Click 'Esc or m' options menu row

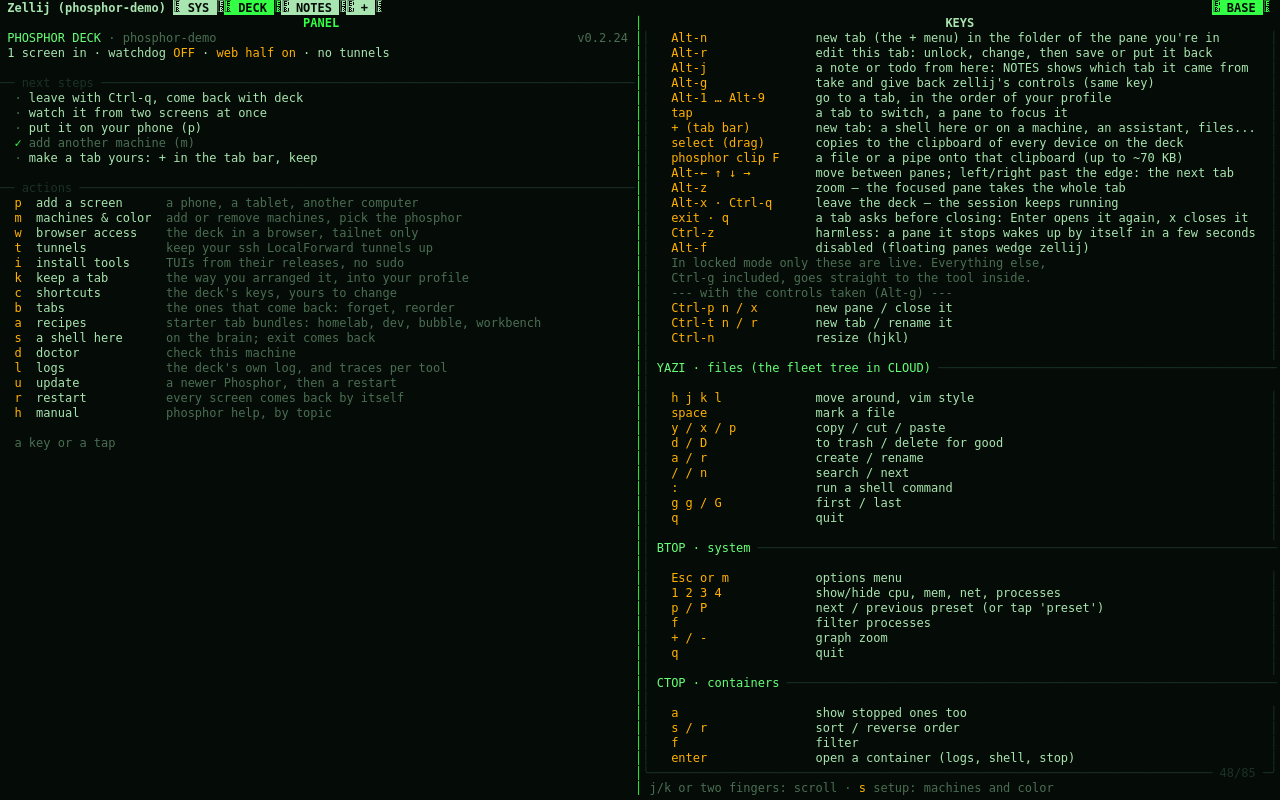(786, 578)
